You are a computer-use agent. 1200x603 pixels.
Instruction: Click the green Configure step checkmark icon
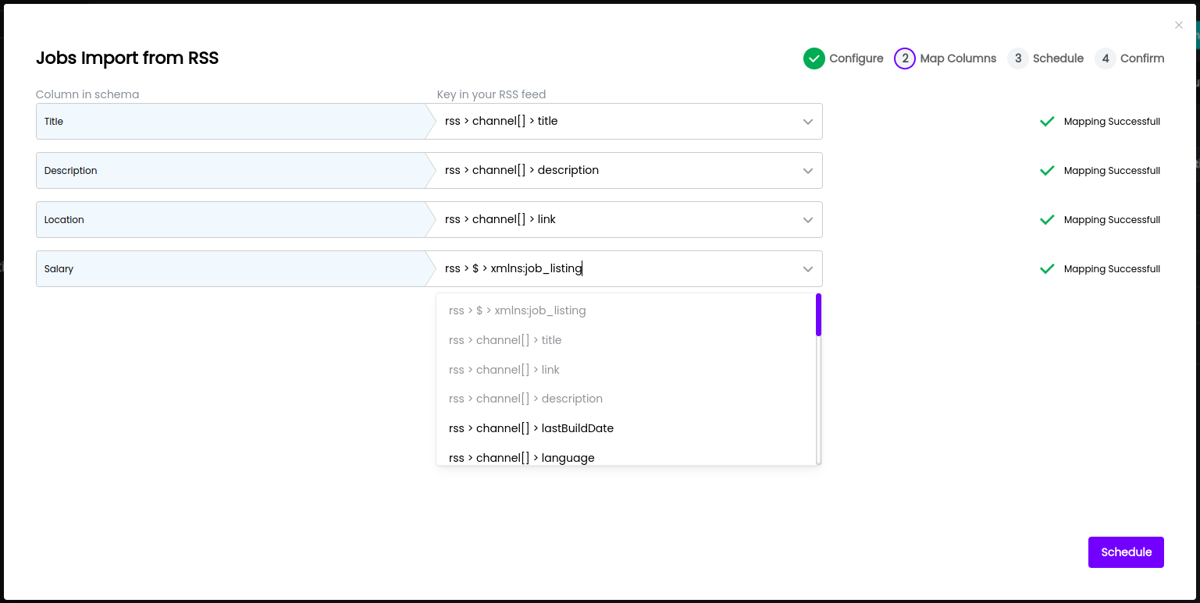click(813, 58)
